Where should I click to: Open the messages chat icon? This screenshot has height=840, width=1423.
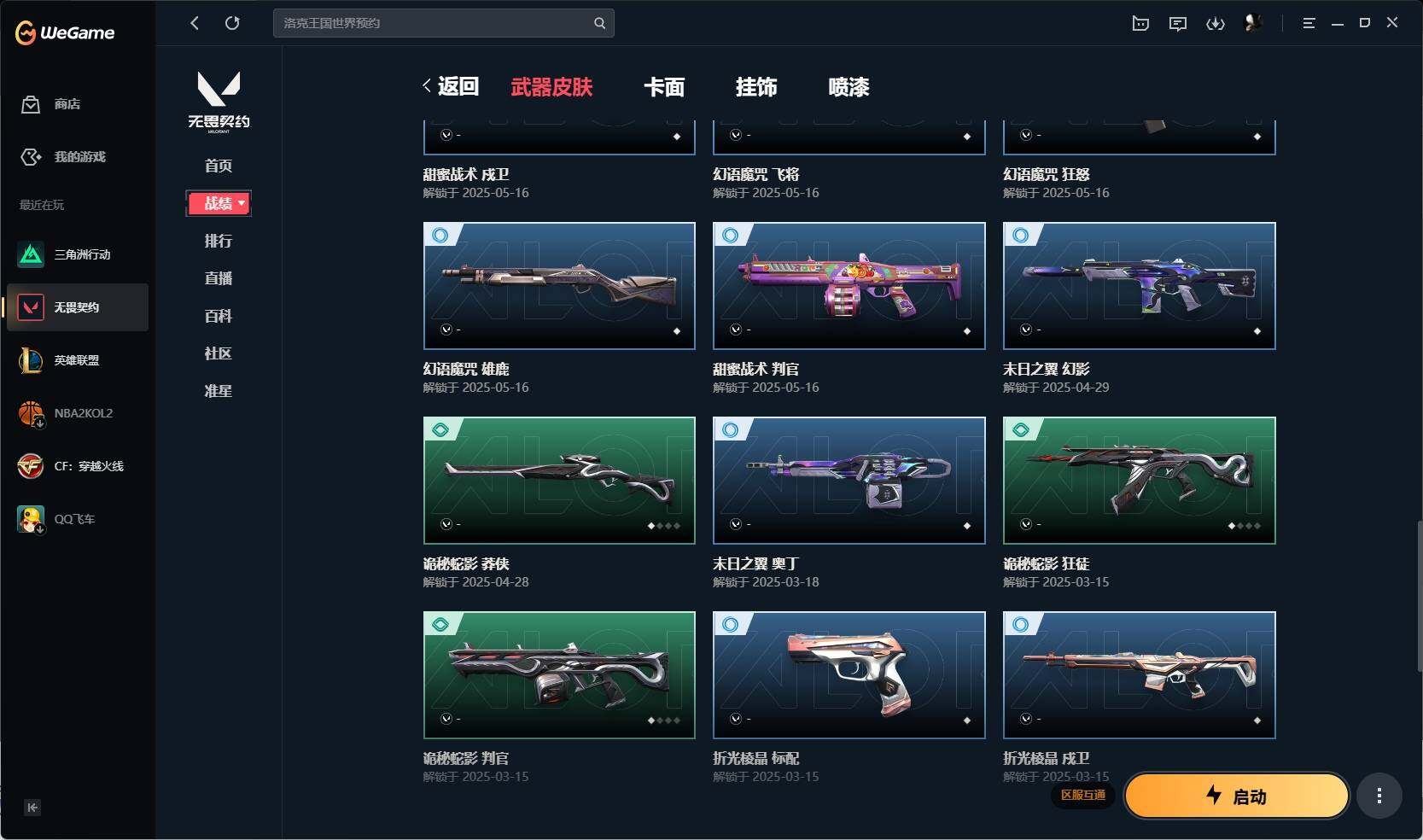point(1178,23)
